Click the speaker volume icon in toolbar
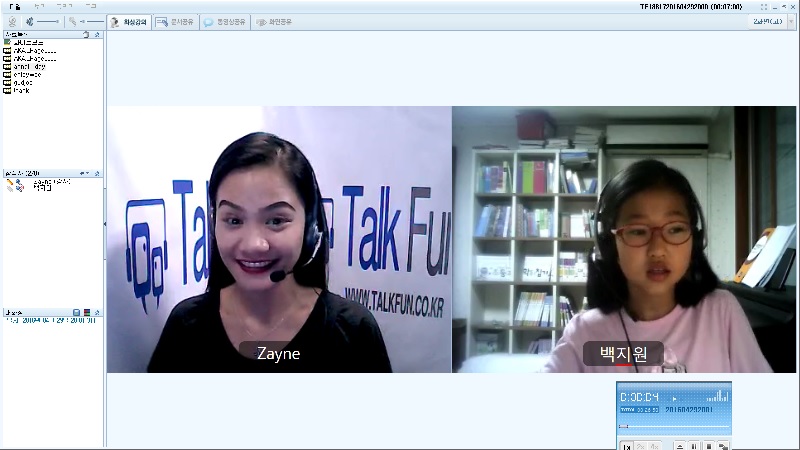 point(30,21)
